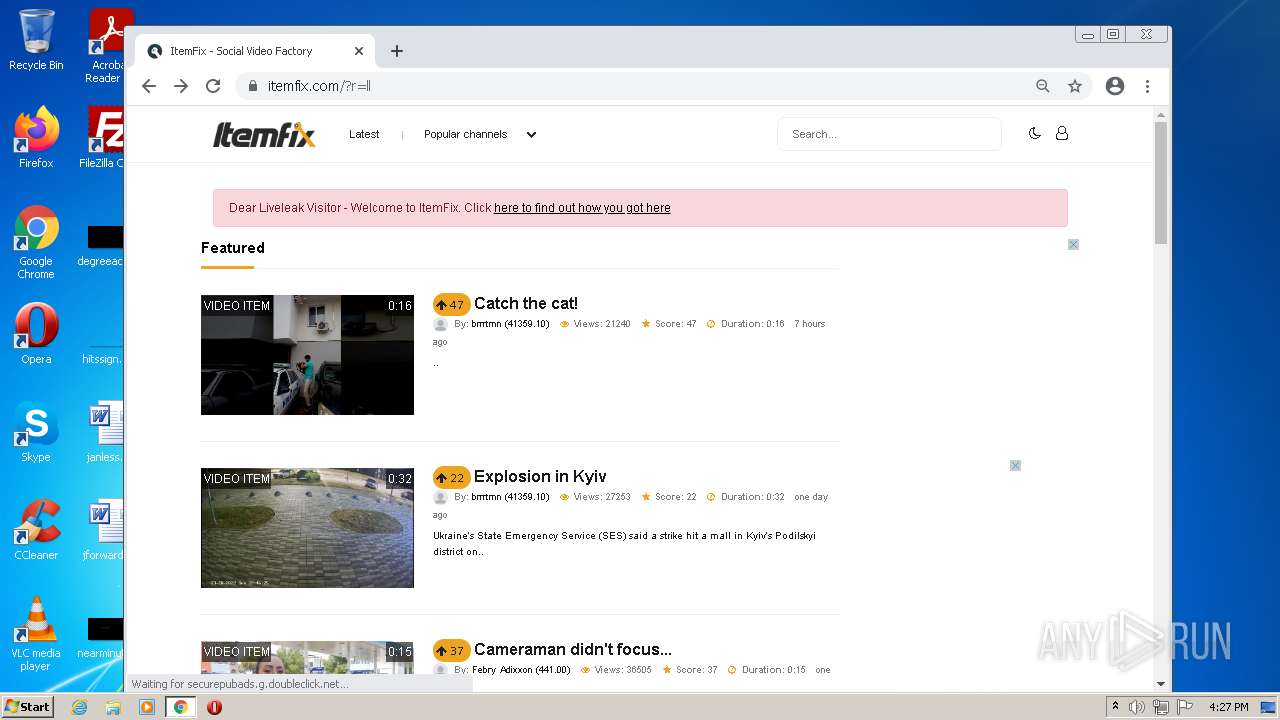Toggle dark mode moon icon
Image resolution: width=1280 pixels, height=720 pixels.
1035,133
